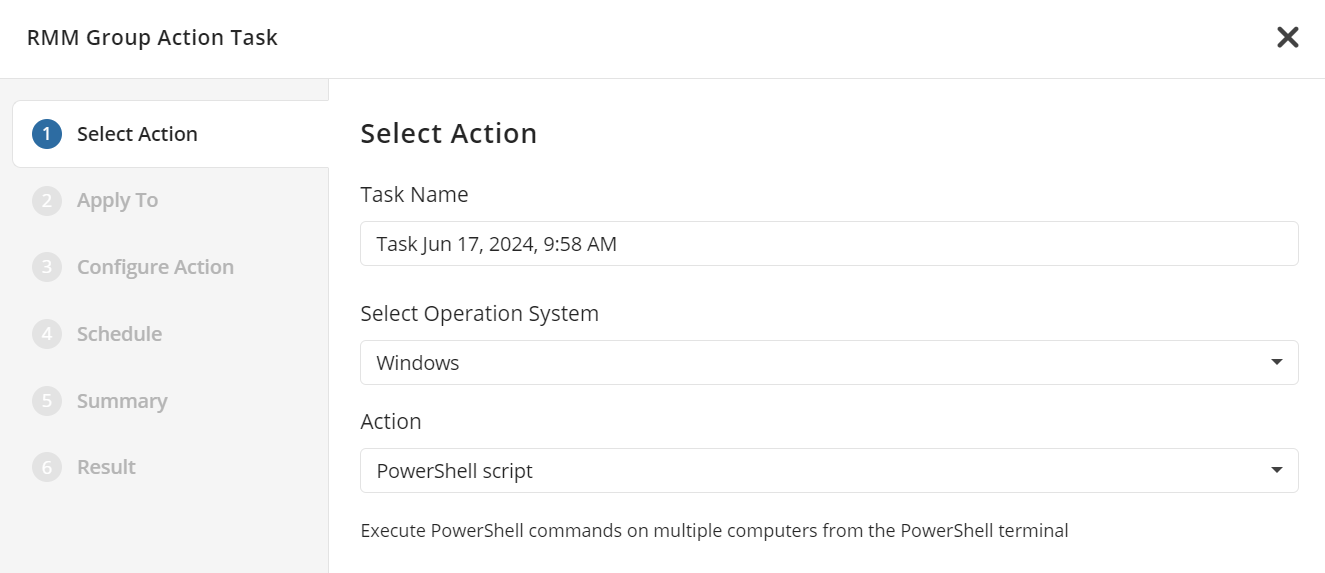Click the step 4 circle icon

pyautogui.click(x=47, y=334)
